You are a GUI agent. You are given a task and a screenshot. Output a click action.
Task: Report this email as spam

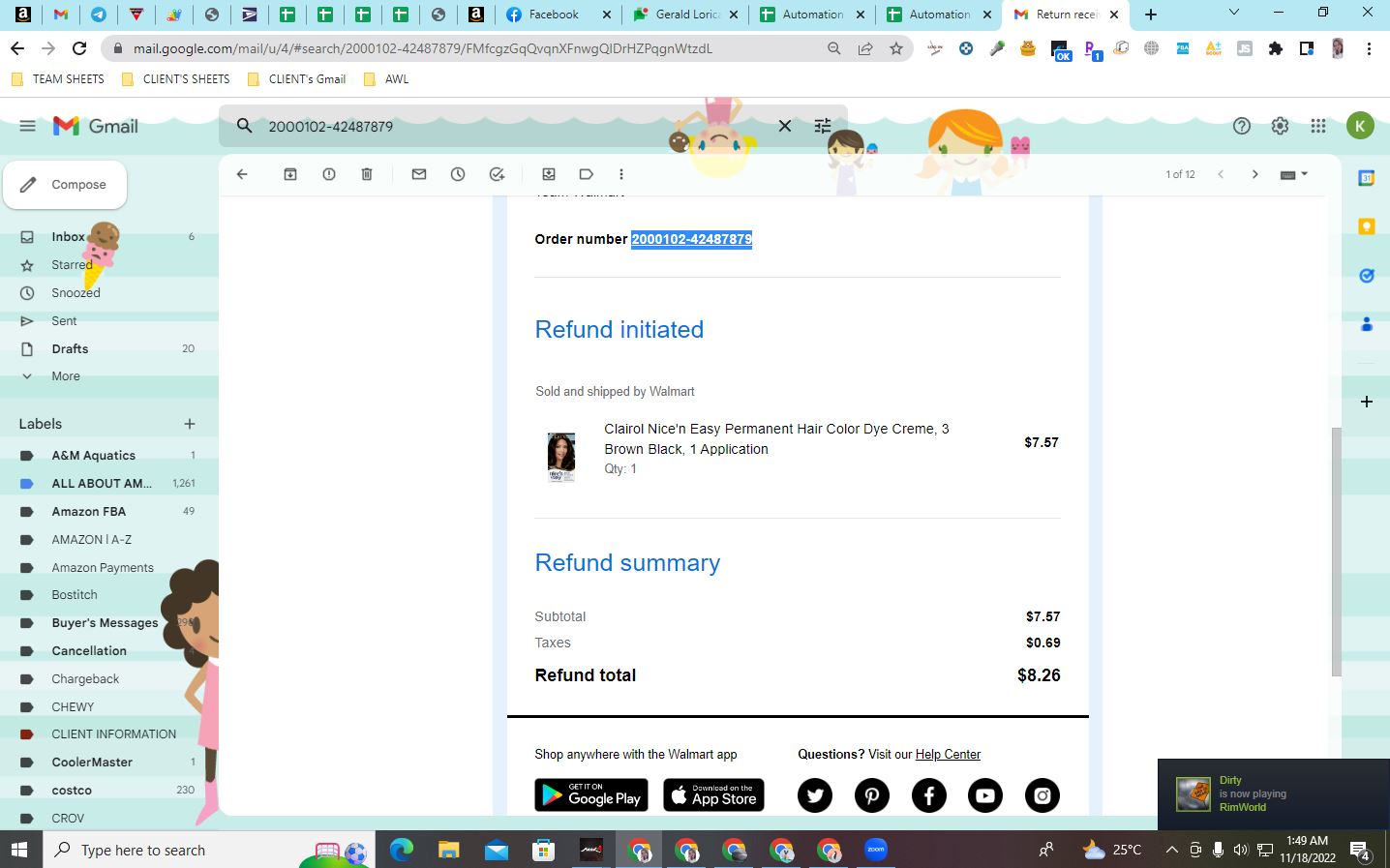pos(329,174)
